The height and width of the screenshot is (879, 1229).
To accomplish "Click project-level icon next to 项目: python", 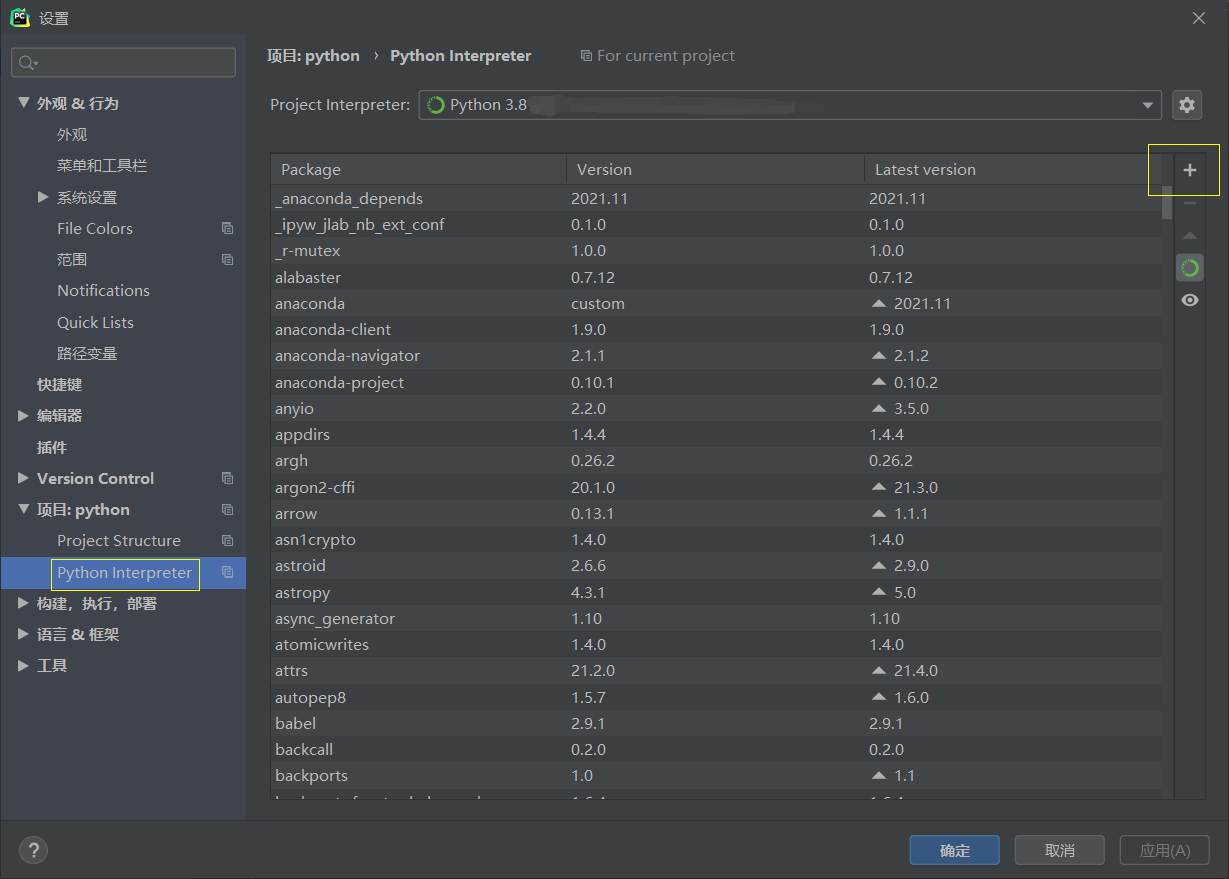I will (x=227, y=510).
